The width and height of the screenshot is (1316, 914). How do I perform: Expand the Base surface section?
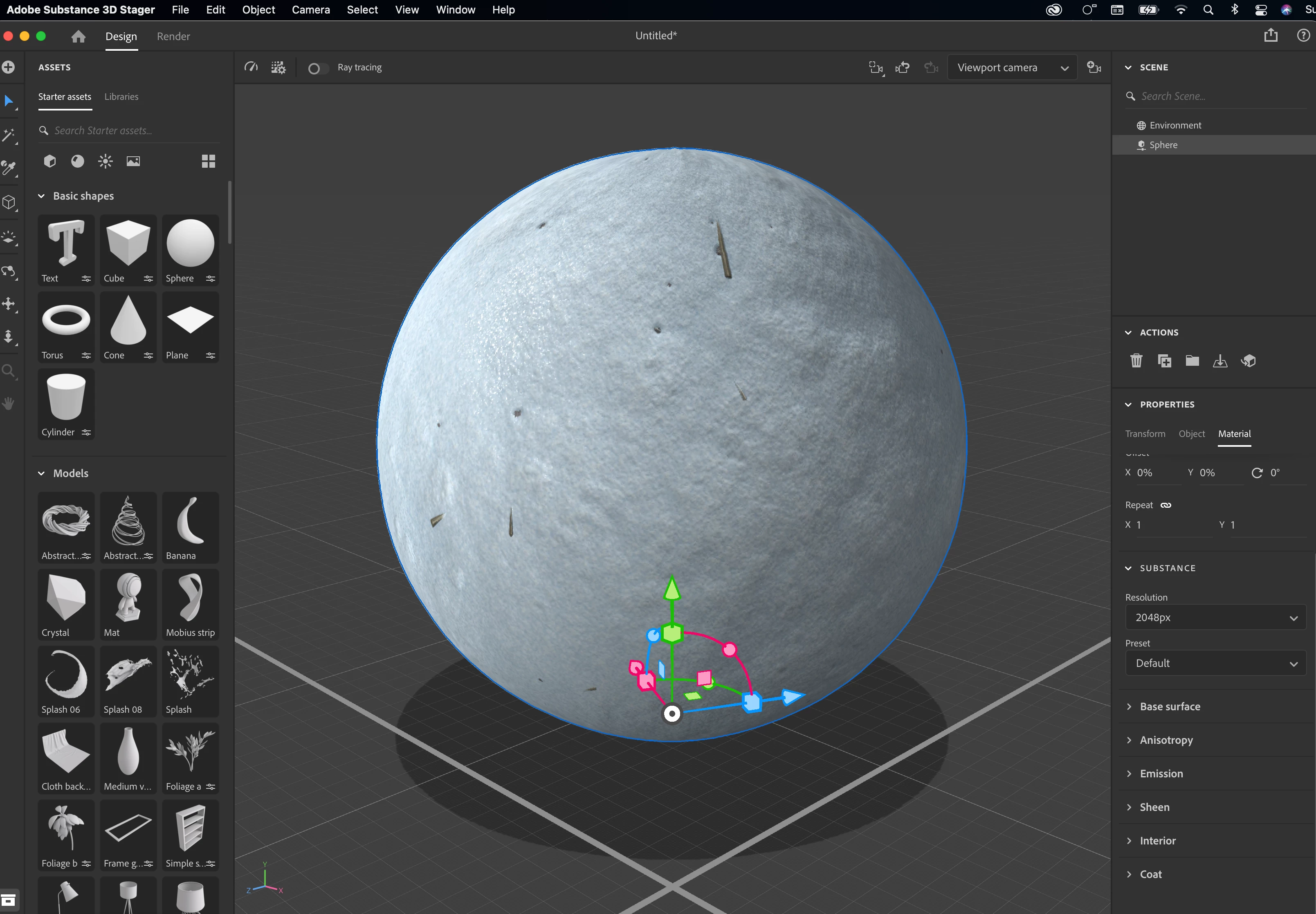pos(1170,707)
